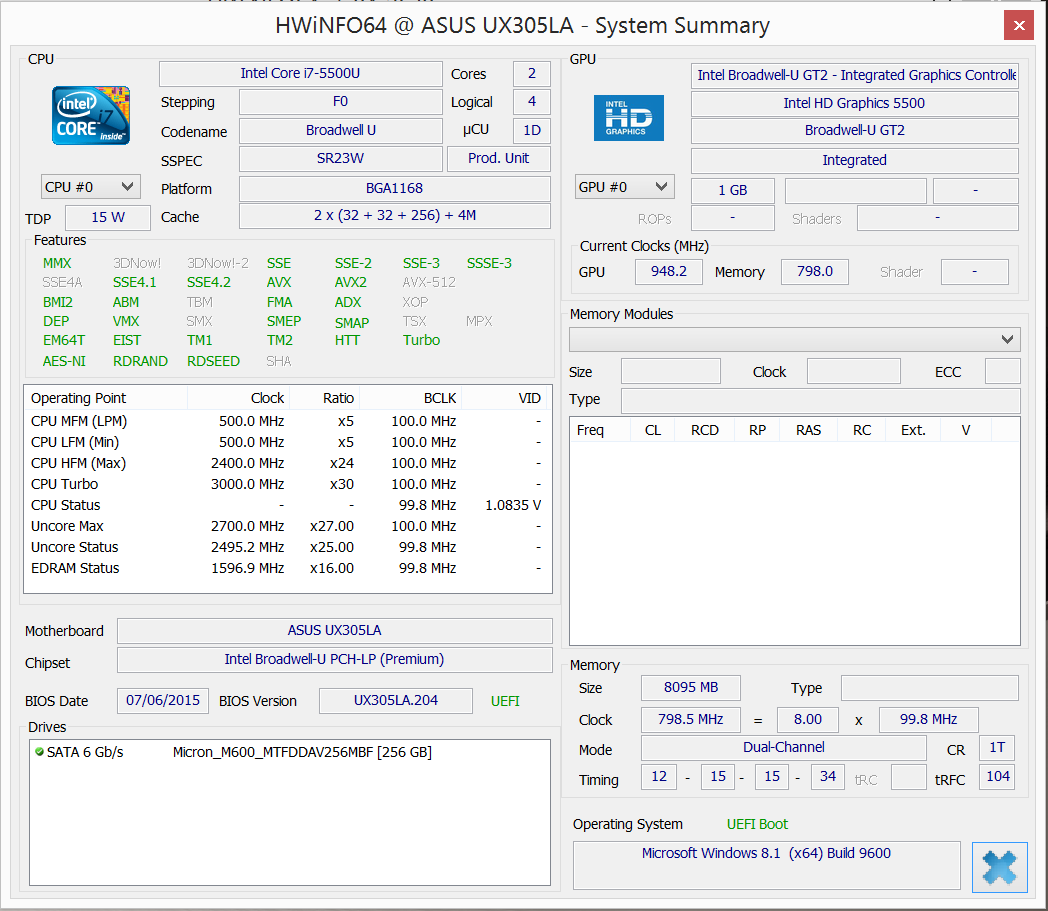This screenshot has width=1048, height=911.
Task: Expand the Memory Modules dropdown list
Action: 794,340
